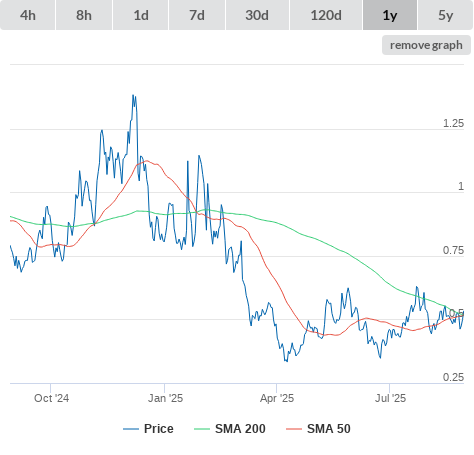Select the 4h time range tab
Image resolution: width=474 pixels, height=455 pixels.
click(x=27, y=15)
